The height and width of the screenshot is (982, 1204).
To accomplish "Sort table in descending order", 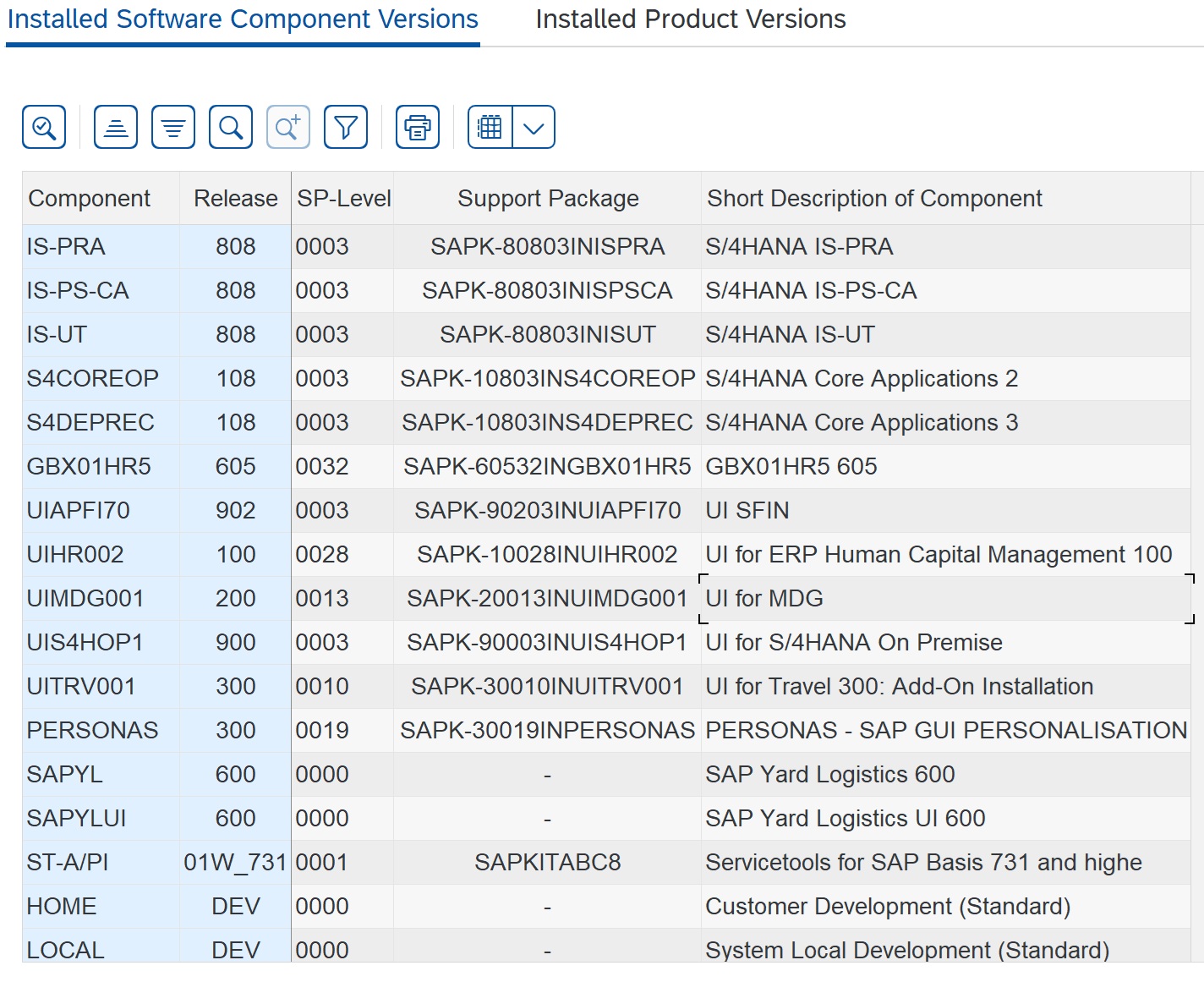I will 173,127.
